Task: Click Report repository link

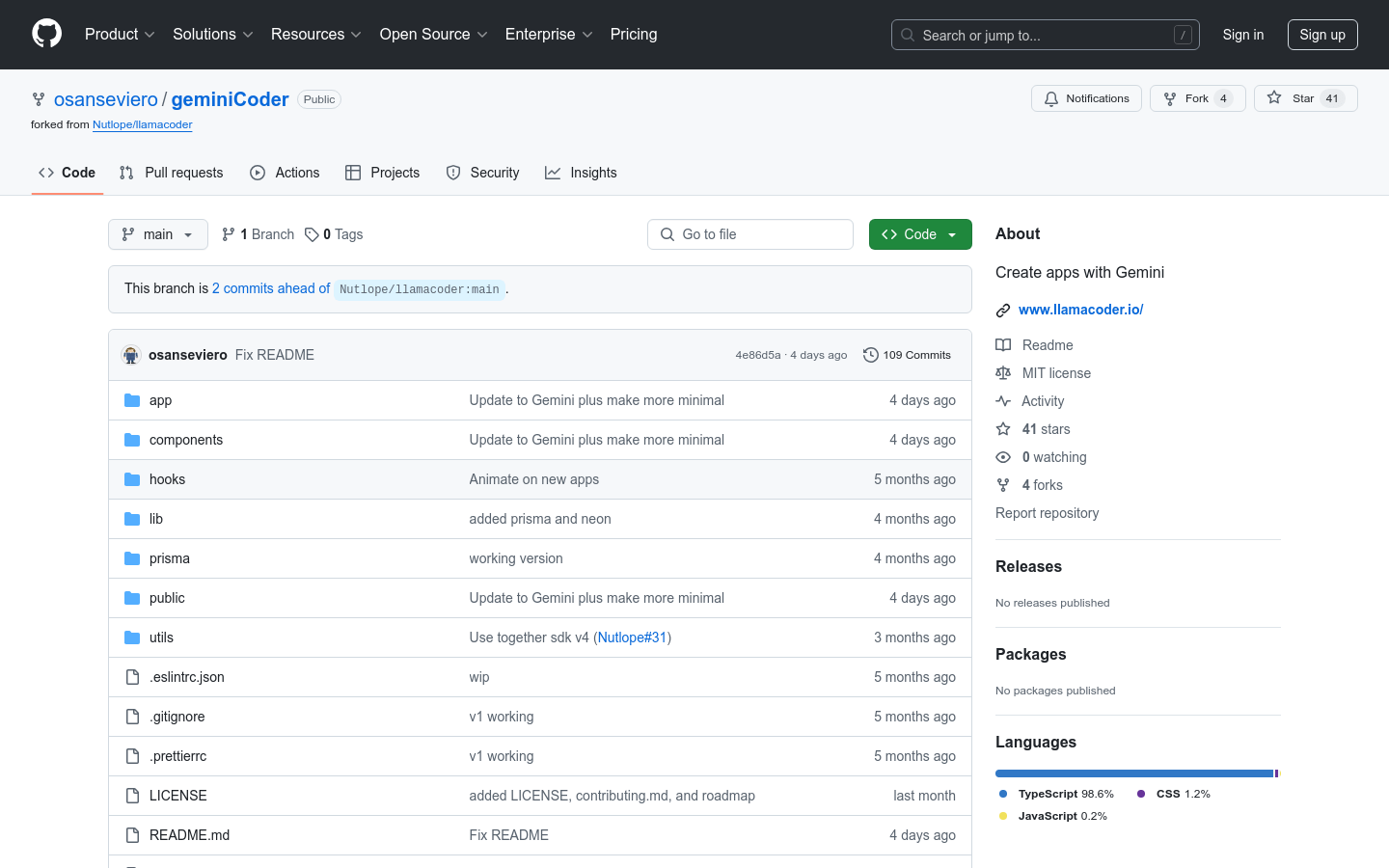Action: (x=1047, y=513)
